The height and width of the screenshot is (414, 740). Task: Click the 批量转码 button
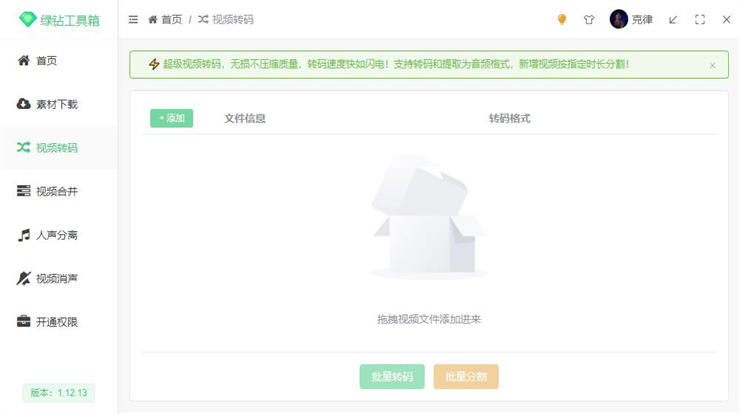(392, 377)
